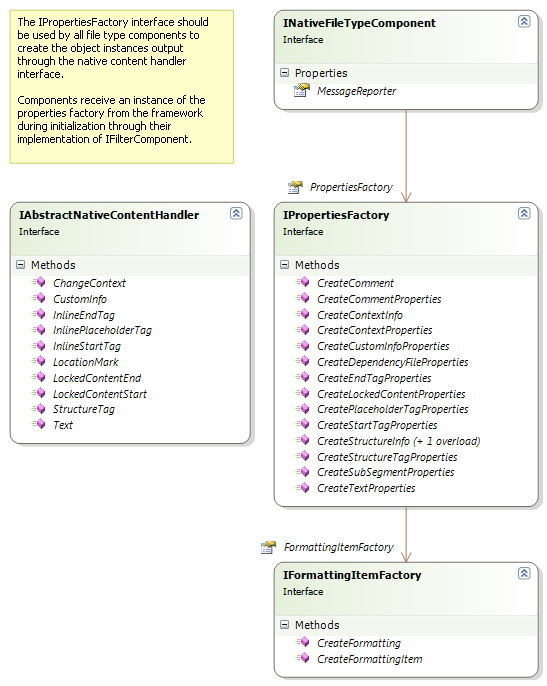Toggle the Properties section in INativeFileTypeComponent
The width and height of the screenshot is (547, 686).
pos(284,73)
